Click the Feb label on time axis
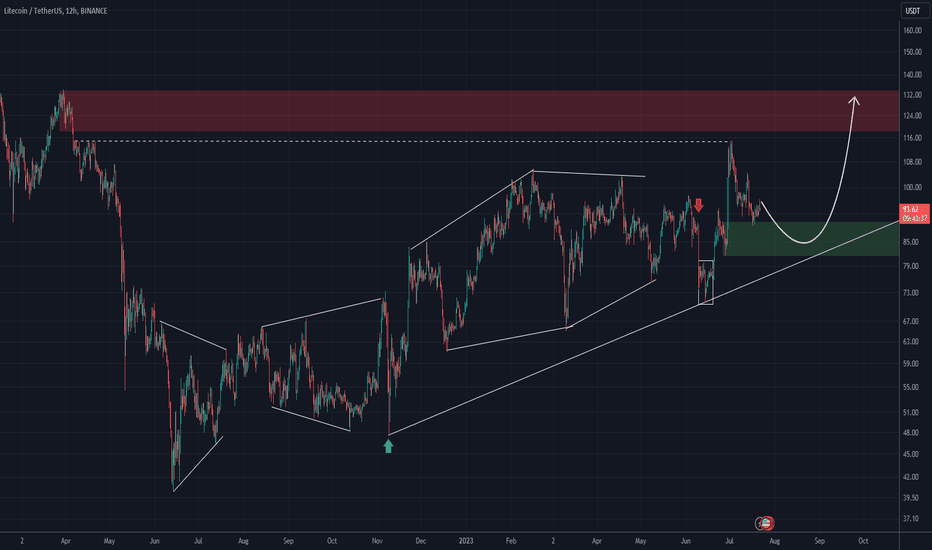This screenshot has height=550, width=932. pyautogui.click(x=511, y=541)
